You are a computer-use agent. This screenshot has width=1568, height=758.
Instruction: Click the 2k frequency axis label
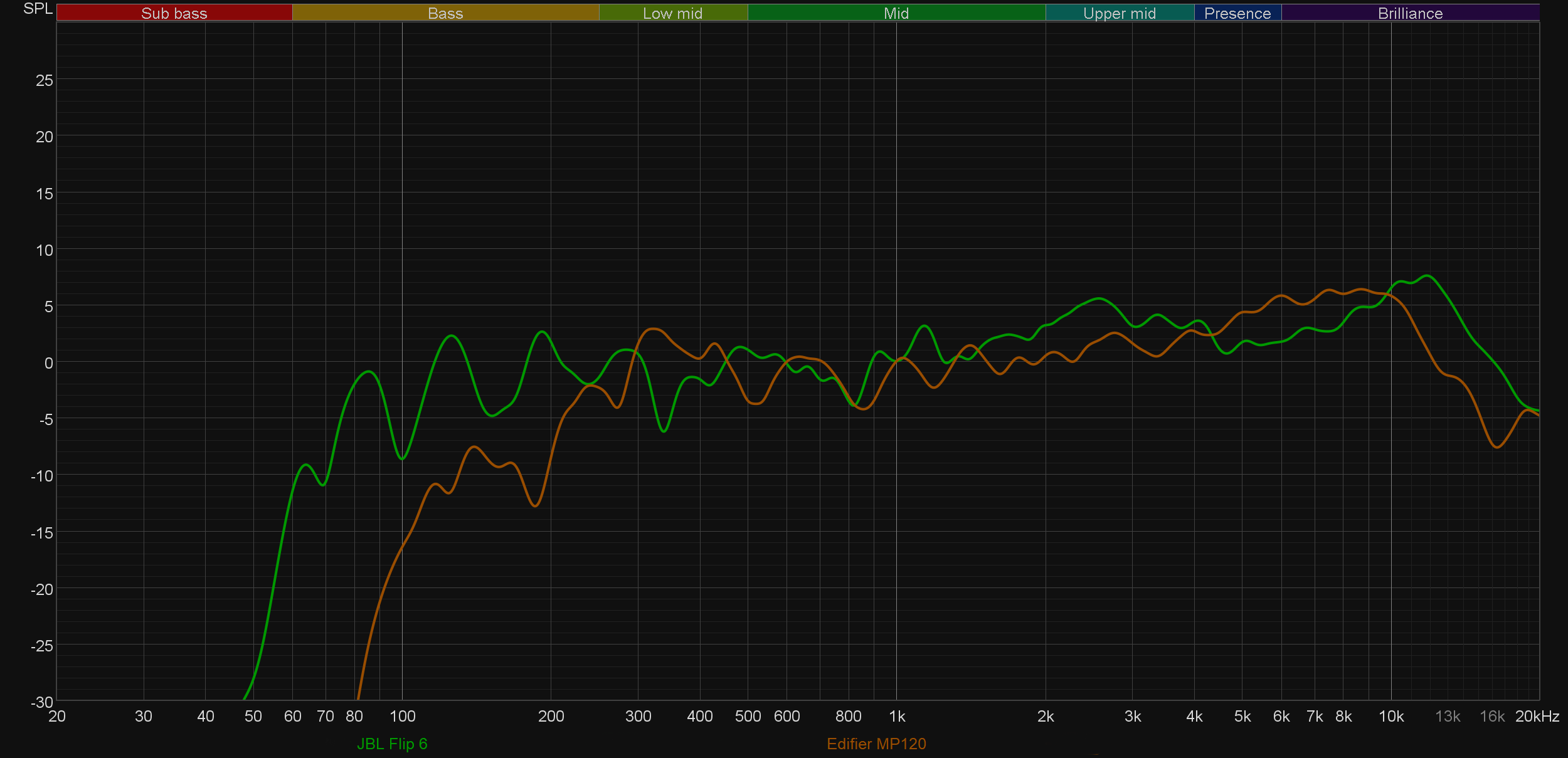click(x=1045, y=716)
